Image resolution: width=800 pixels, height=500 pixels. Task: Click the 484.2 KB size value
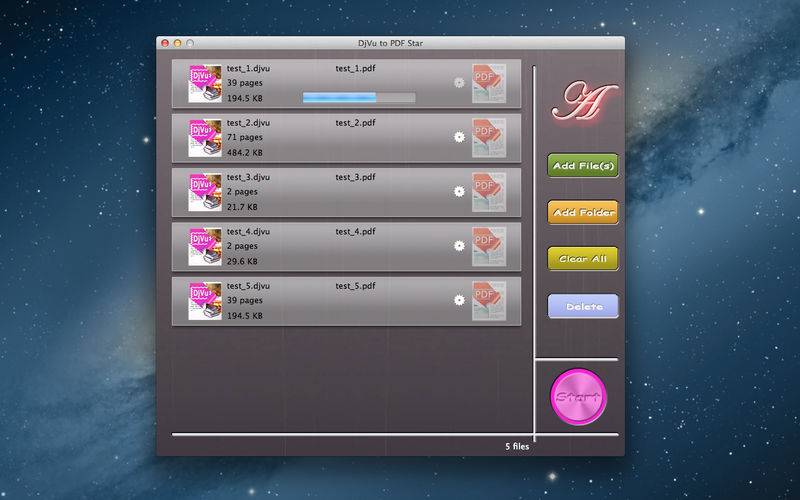[245, 153]
